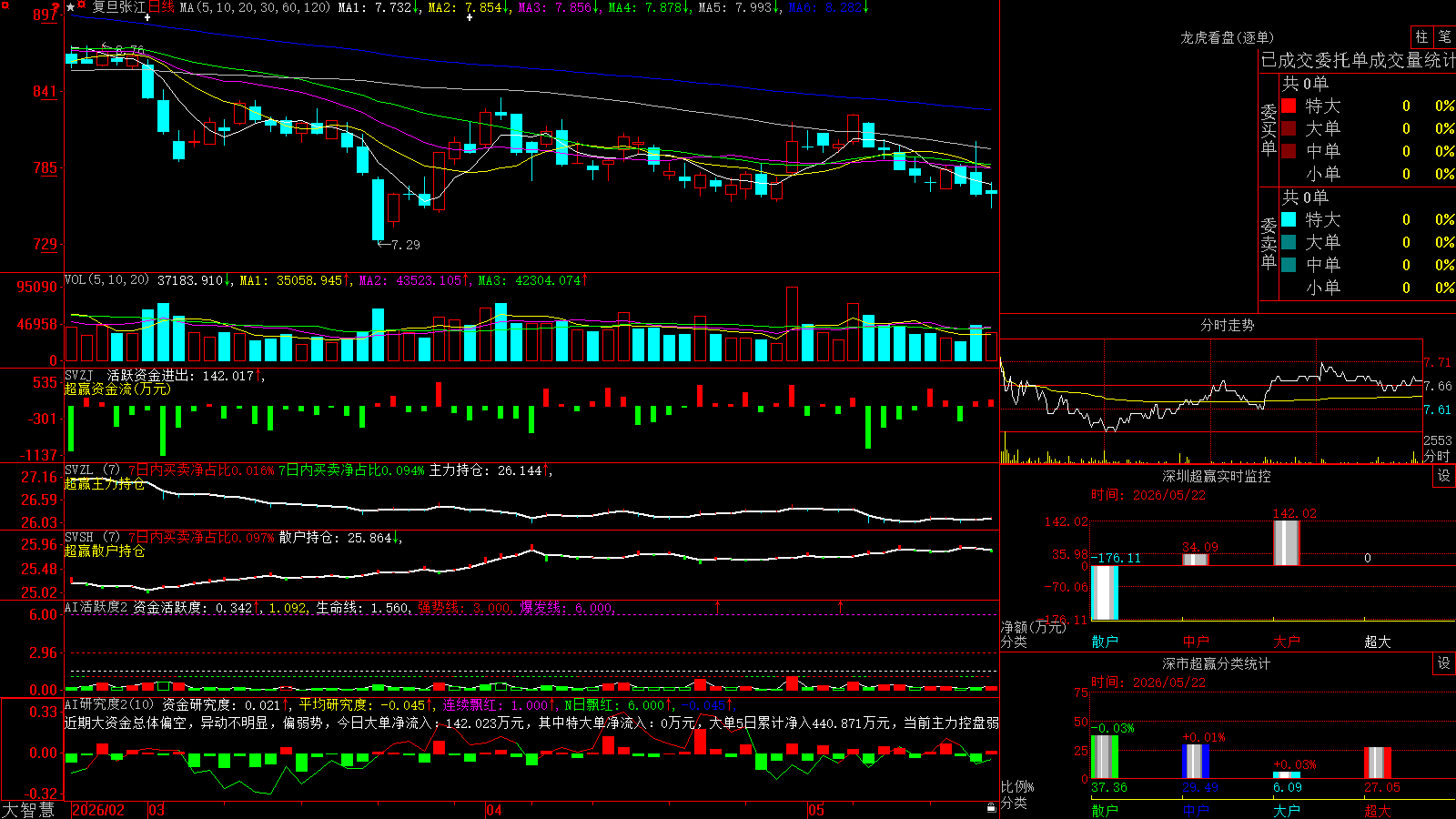The image size is (1456, 819).
Task: Click the 爆发线: 6.000 label
Action: point(566,607)
